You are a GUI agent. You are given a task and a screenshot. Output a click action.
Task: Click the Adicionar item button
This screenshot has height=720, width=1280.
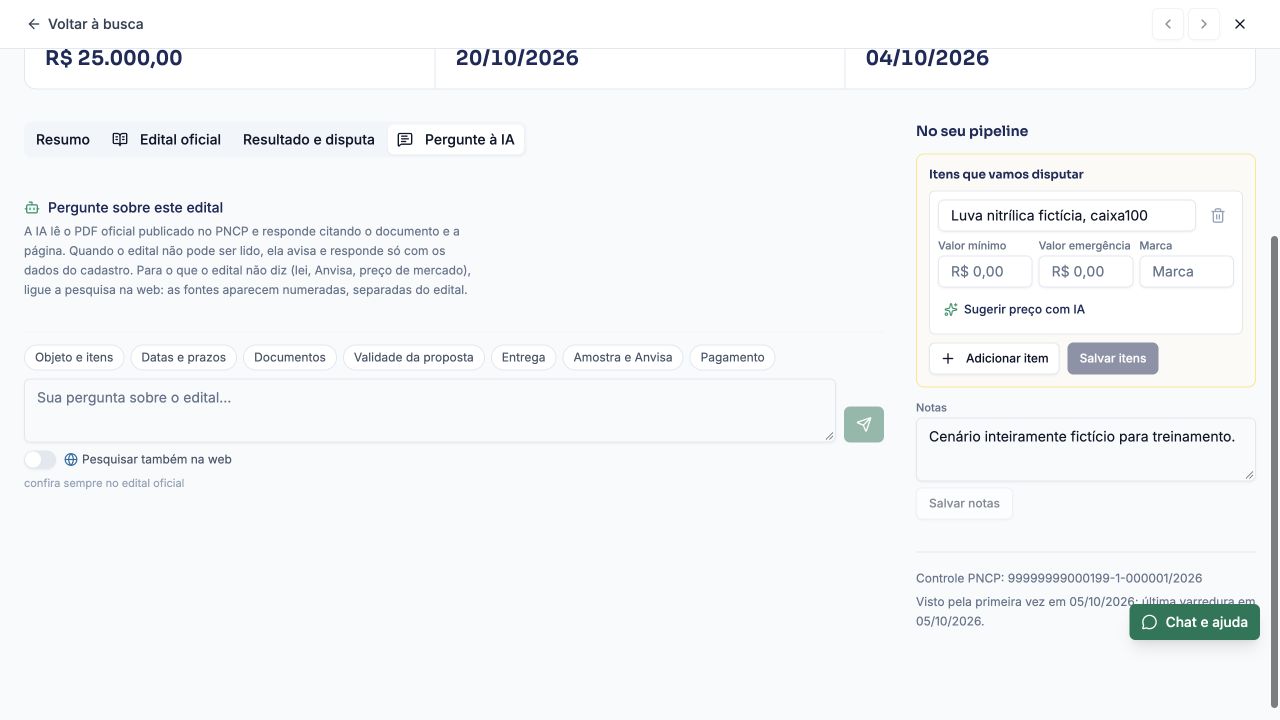(x=994, y=358)
